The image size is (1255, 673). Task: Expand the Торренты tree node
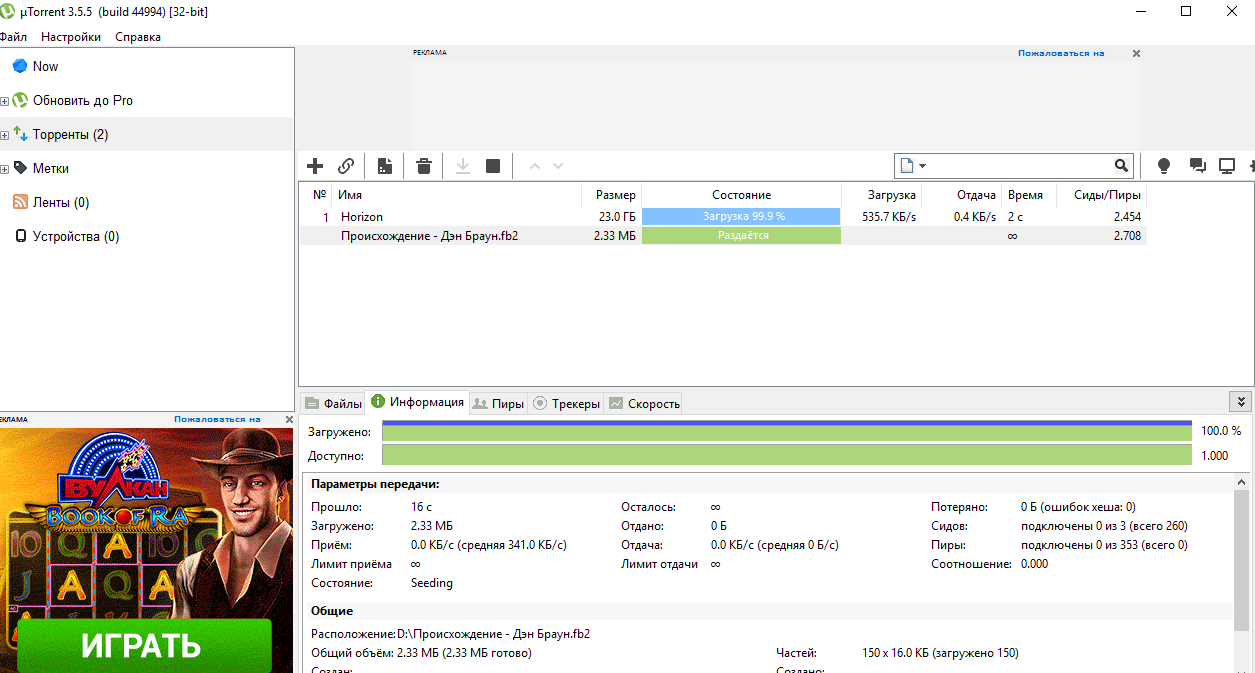click(4, 135)
